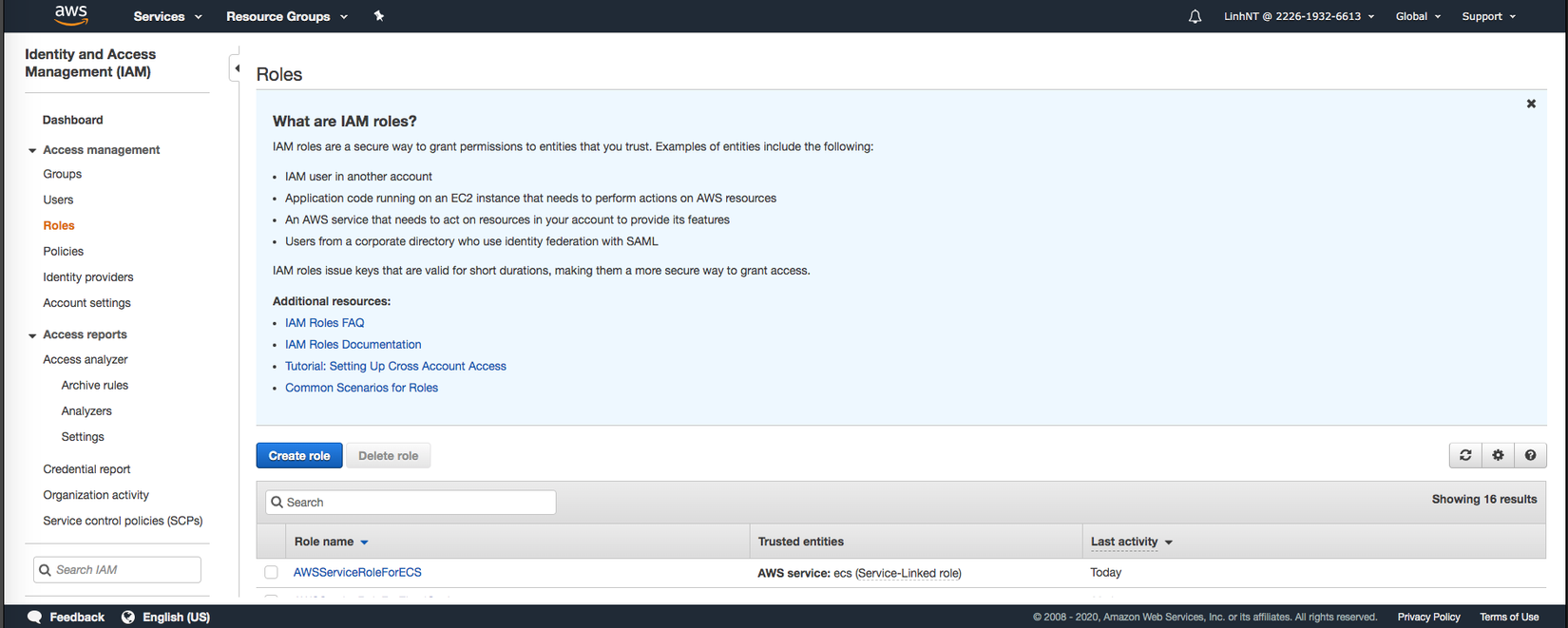
Task: Click the pin shortcuts icon in navbar
Action: point(379,16)
